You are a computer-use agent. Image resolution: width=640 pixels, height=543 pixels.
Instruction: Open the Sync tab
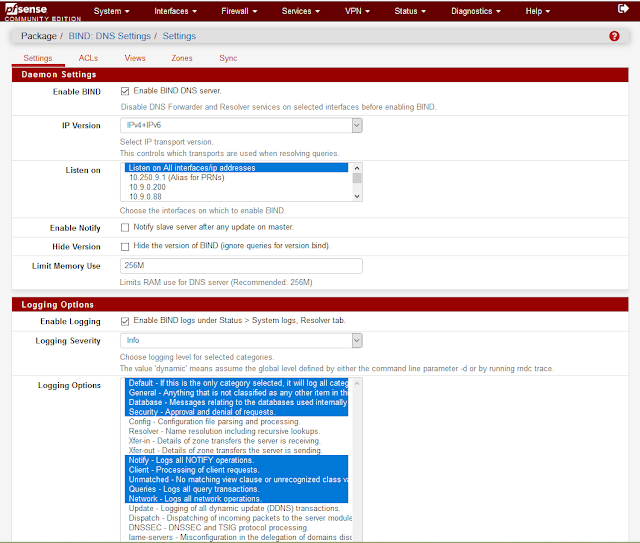tap(228, 58)
